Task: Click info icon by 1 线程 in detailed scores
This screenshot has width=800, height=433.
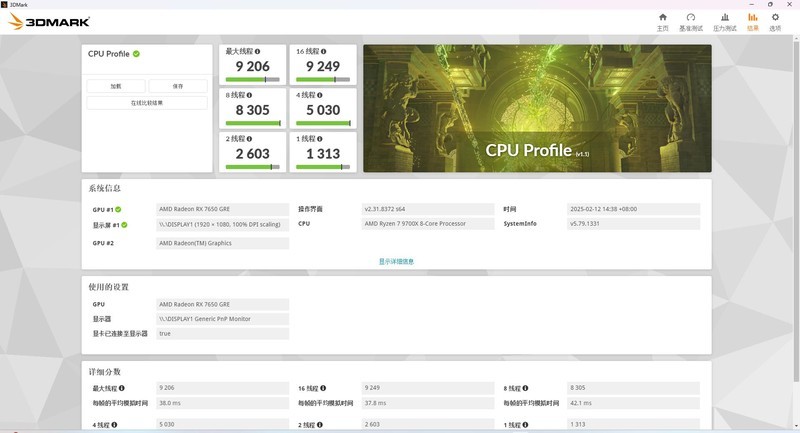Action: coord(526,425)
